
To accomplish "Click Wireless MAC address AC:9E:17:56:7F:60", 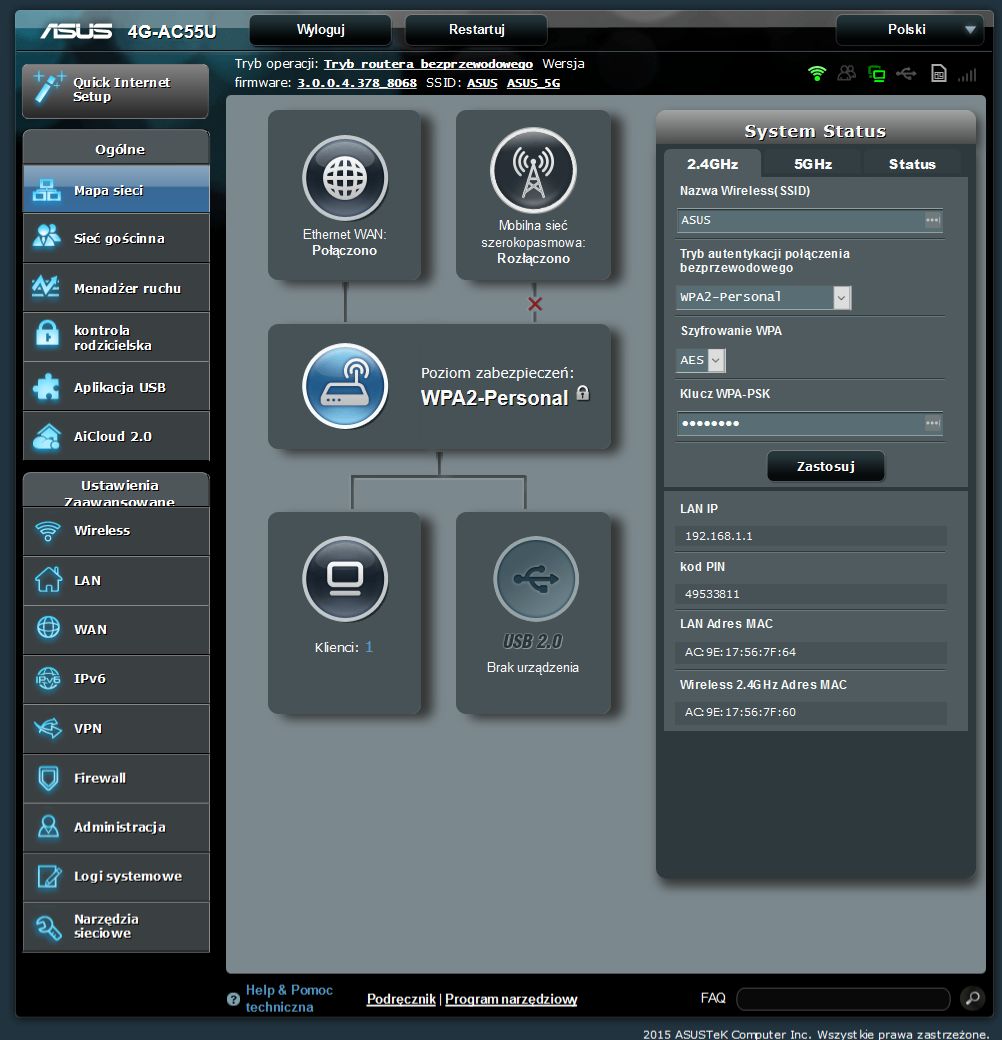I will click(x=740, y=712).
